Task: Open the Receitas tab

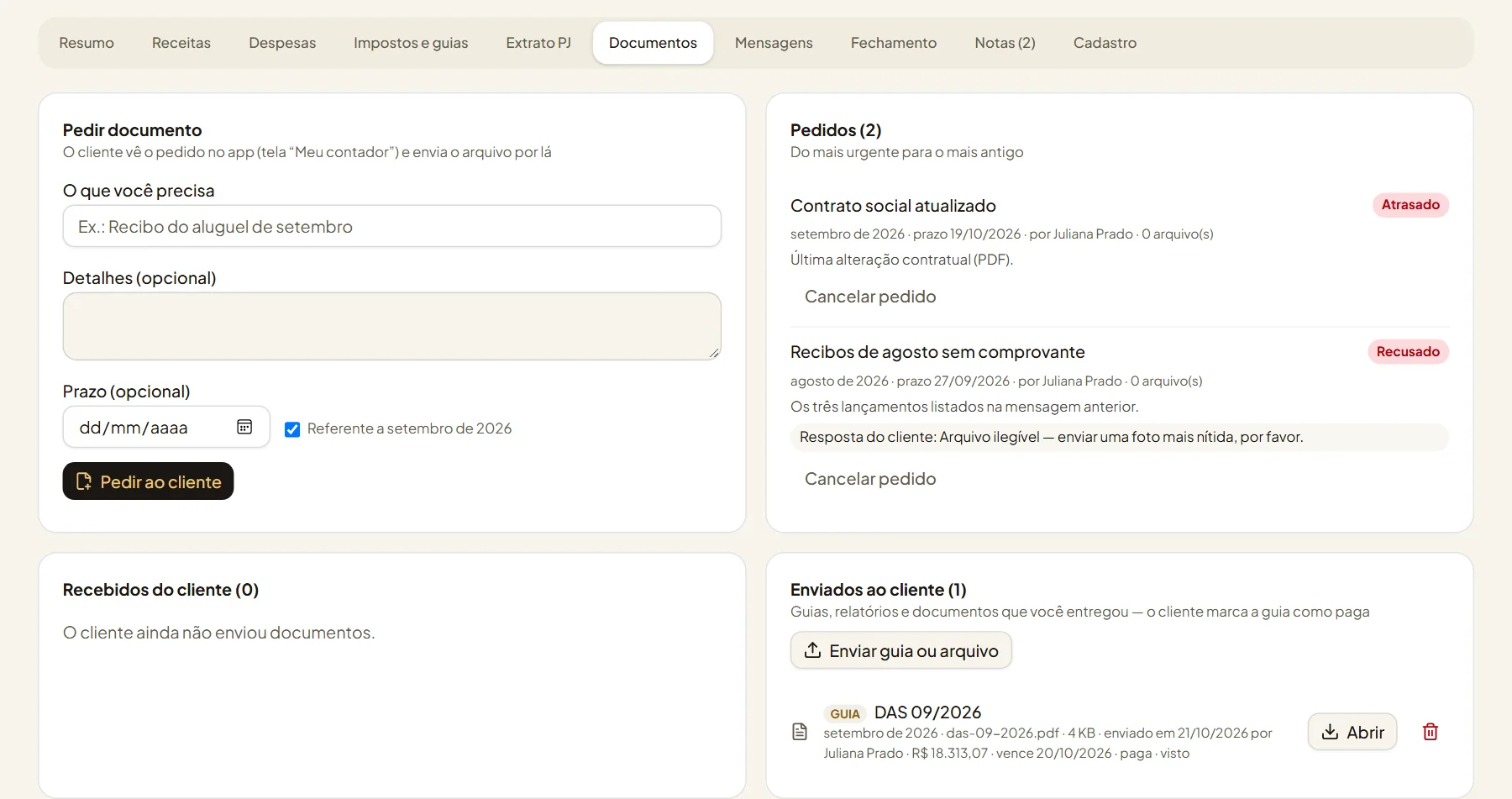Action: pyautogui.click(x=181, y=43)
